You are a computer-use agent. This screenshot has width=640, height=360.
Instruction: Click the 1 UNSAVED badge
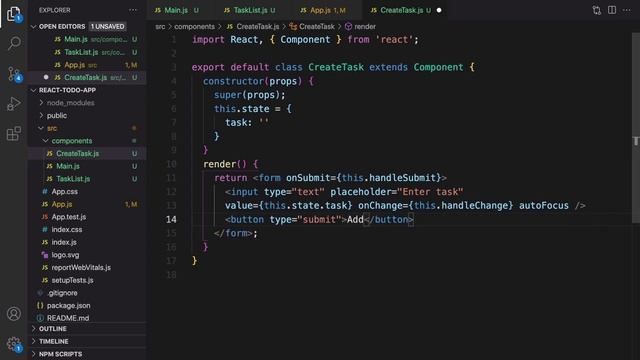[x=107, y=27]
